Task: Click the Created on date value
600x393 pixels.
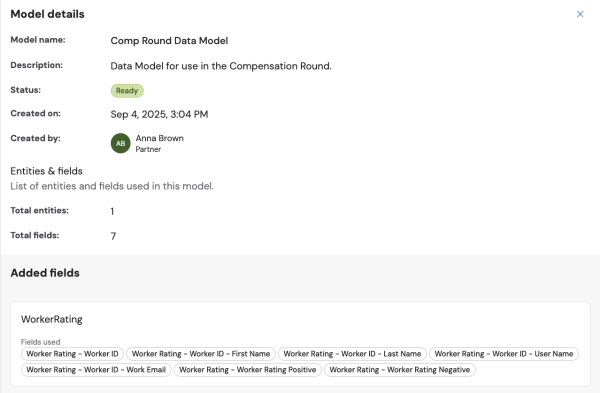Action: pyautogui.click(x=159, y=114)
